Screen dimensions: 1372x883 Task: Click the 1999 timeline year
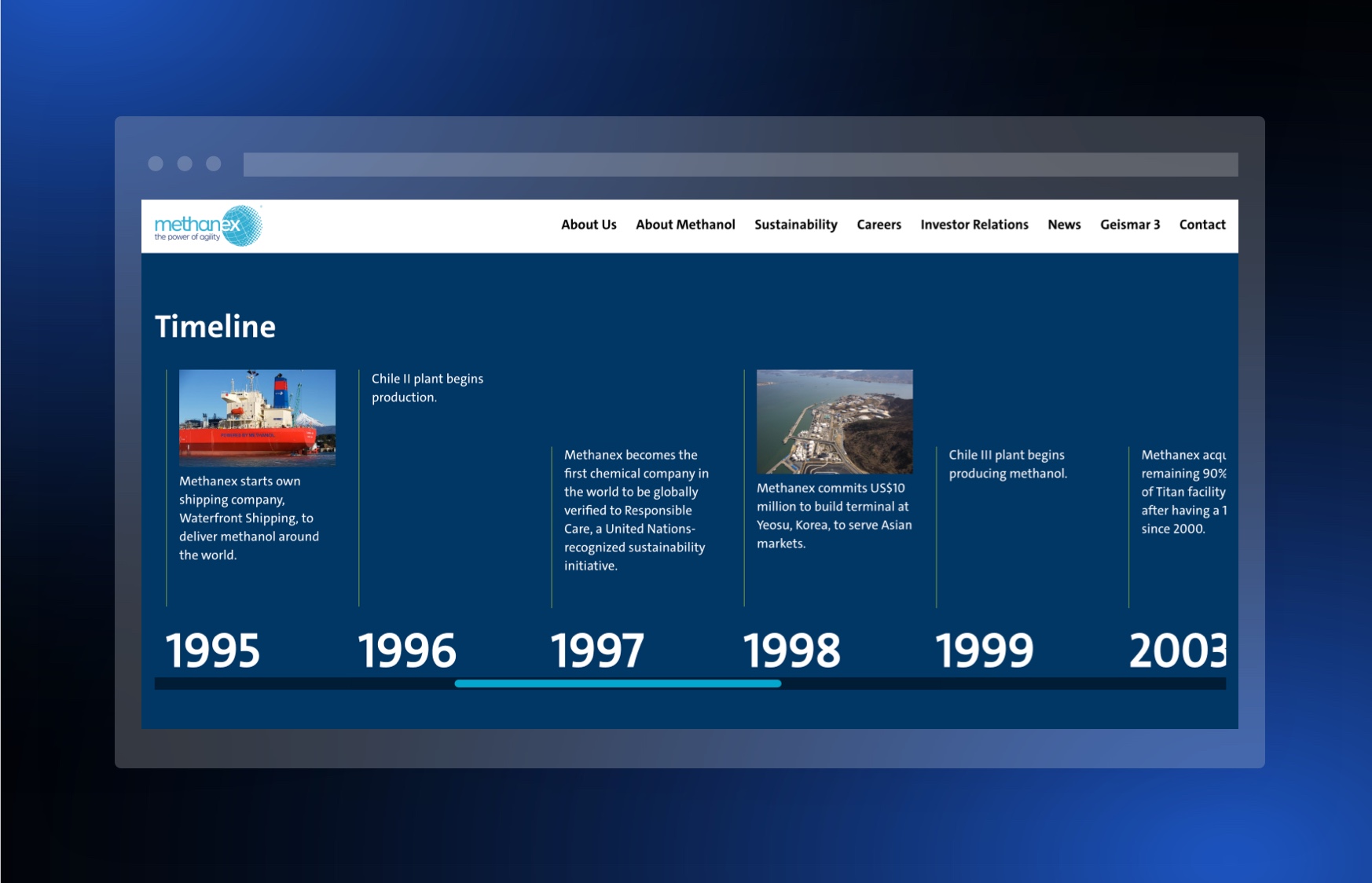pos(984,650)
